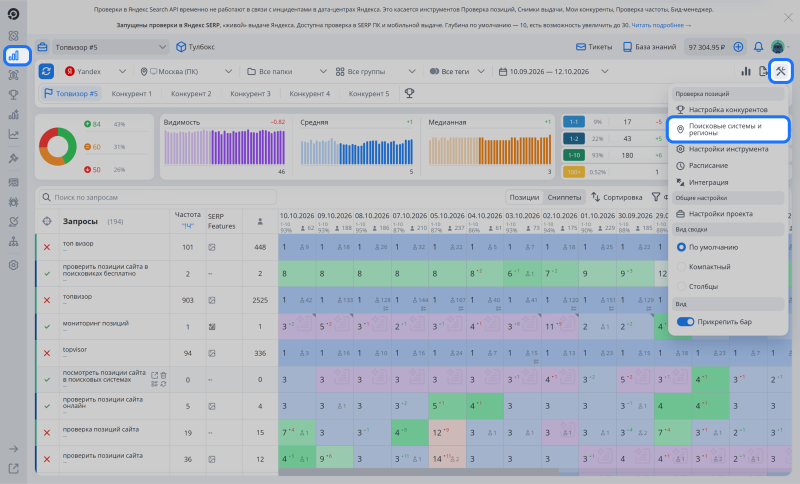
Task: Follow Читать подробнее link
Action: pos(661,25)
